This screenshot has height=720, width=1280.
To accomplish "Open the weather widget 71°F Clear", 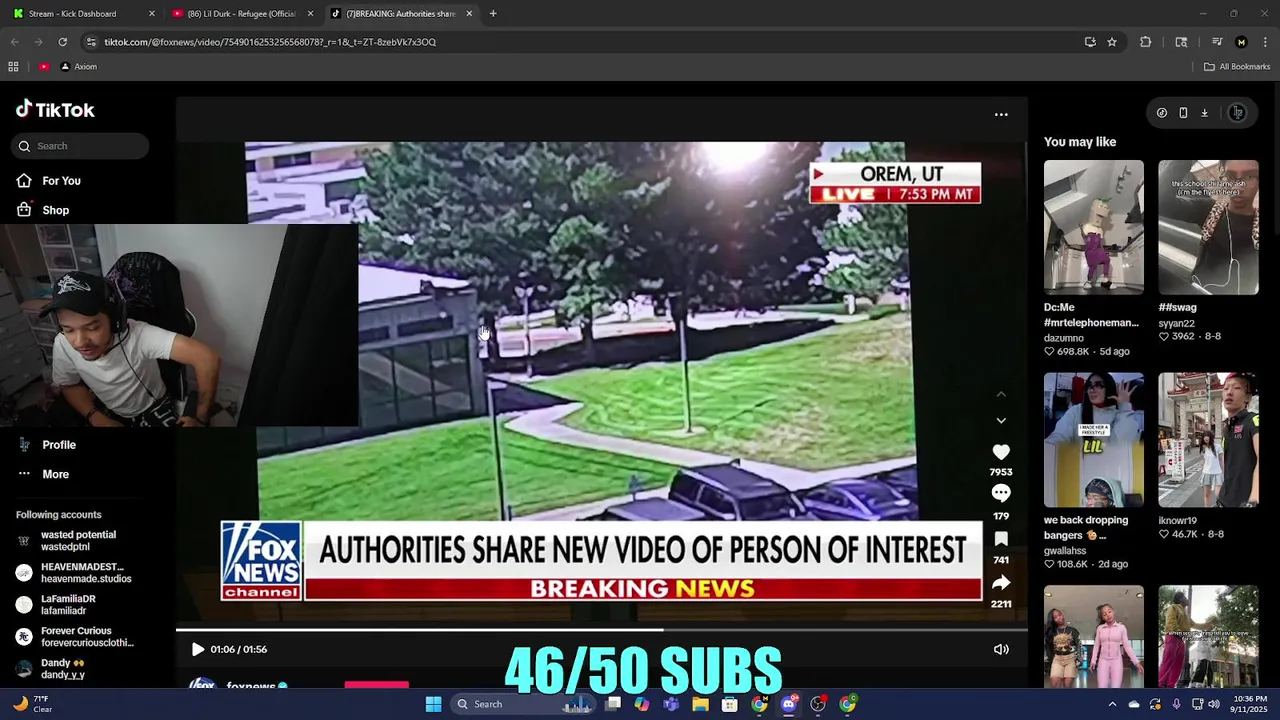I will tap(30, 704).
